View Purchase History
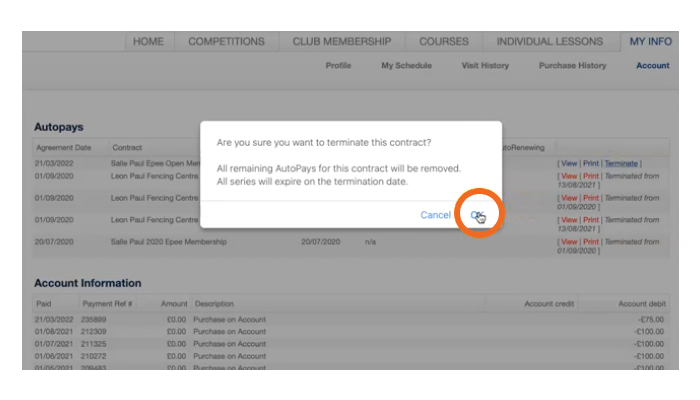This screenshot has width=700, height=400. [x=572, y=66]
